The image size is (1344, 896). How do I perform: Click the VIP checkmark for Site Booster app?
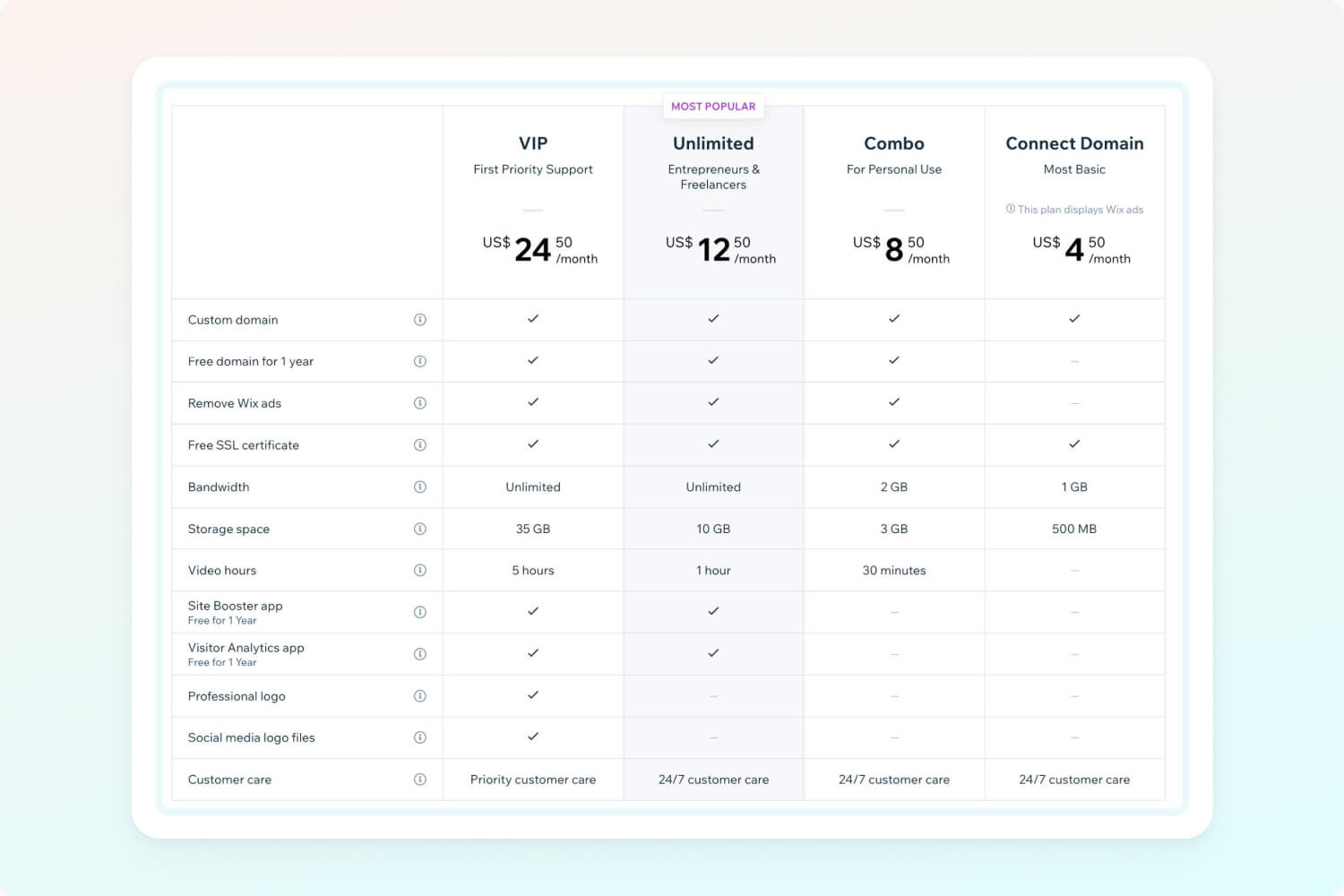tap(533, 611)
